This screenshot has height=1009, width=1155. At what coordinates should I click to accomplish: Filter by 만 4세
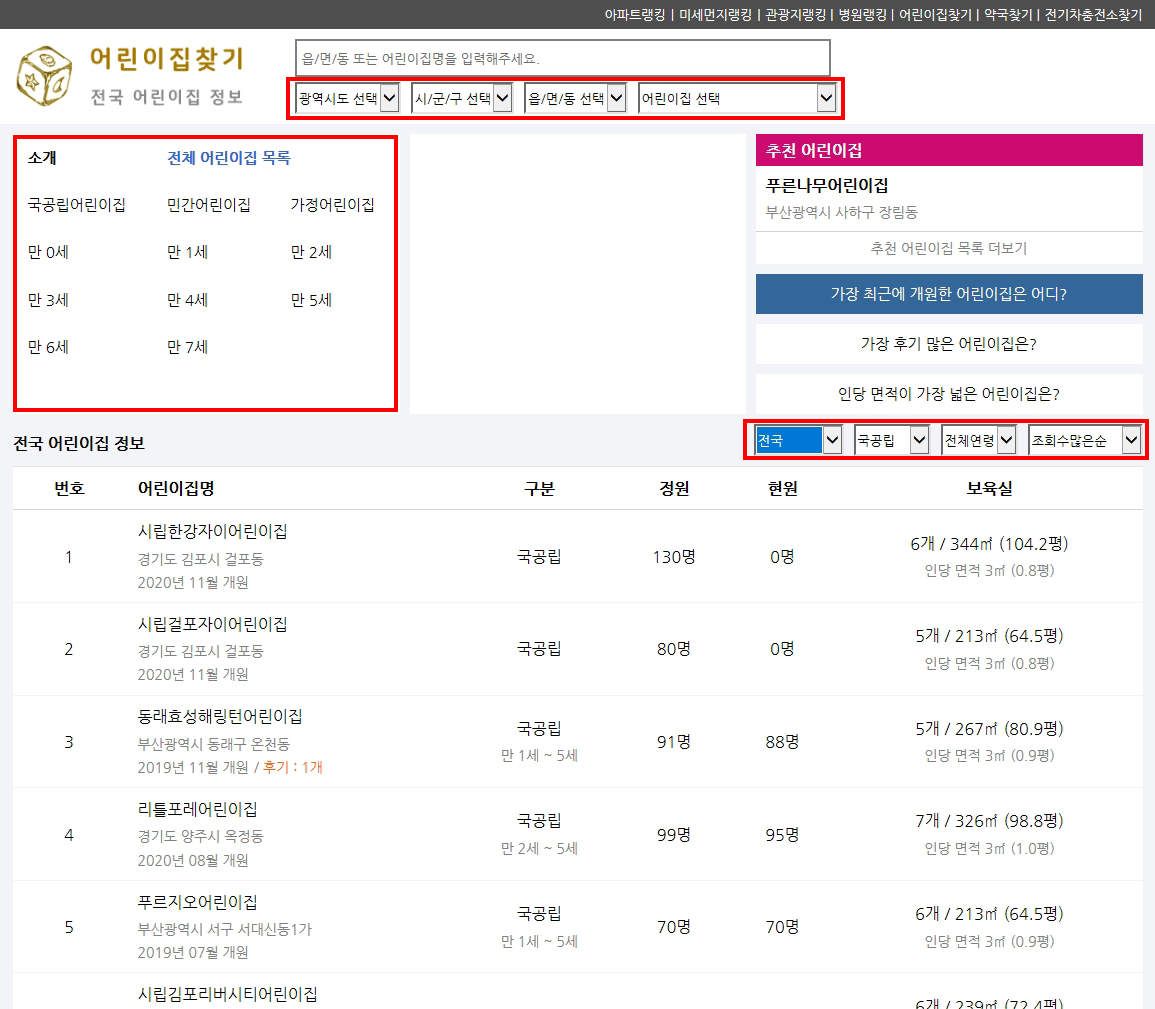tap(187, 300)
